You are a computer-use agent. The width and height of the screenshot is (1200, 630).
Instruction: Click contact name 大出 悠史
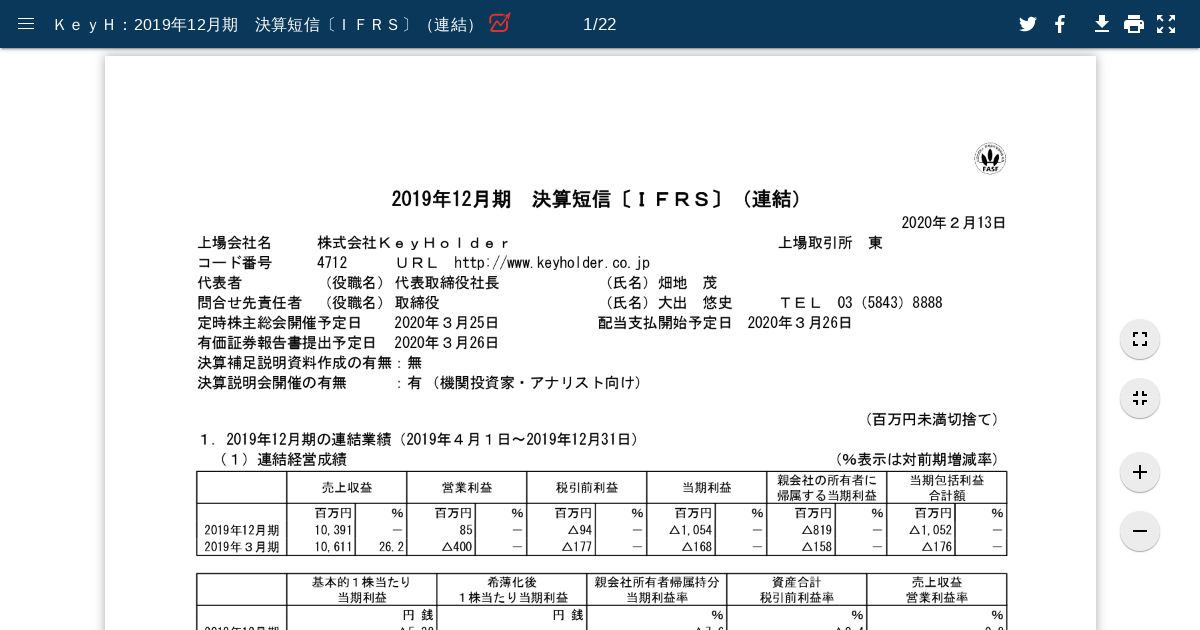pos(695,303)
